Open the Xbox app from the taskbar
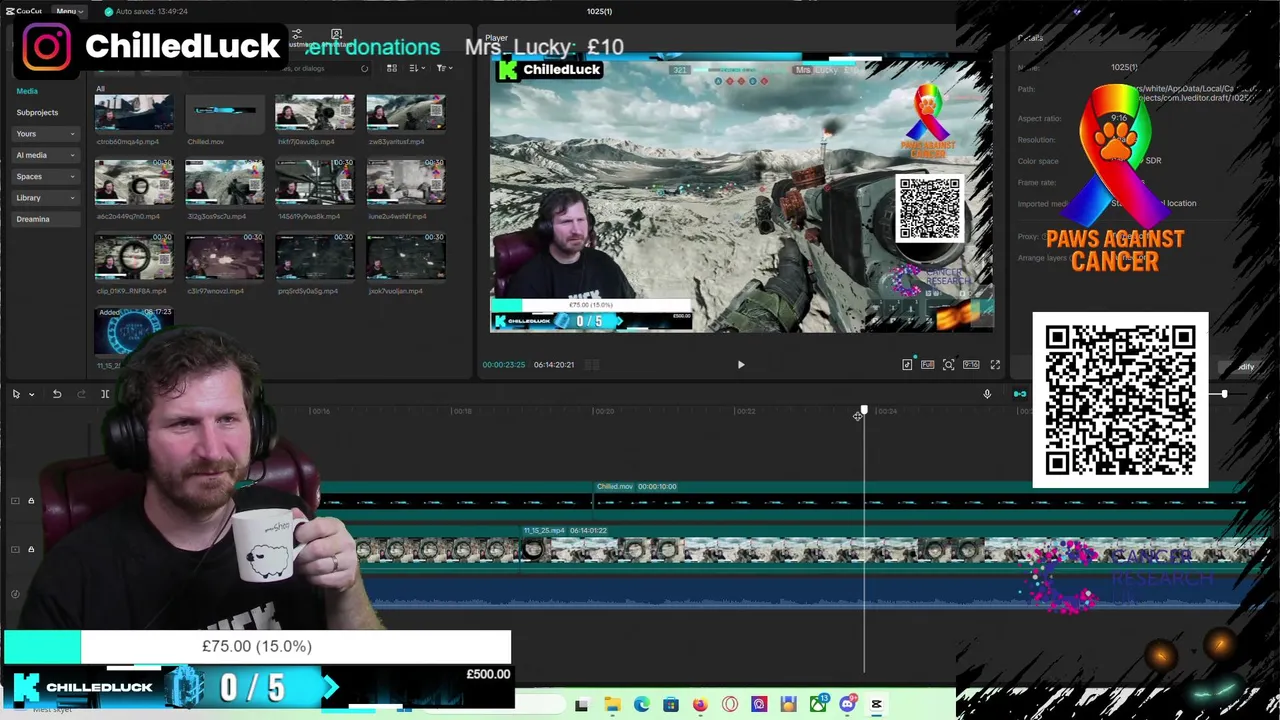1280x720 pixels. pyautogui.click(x=818, y=705)
